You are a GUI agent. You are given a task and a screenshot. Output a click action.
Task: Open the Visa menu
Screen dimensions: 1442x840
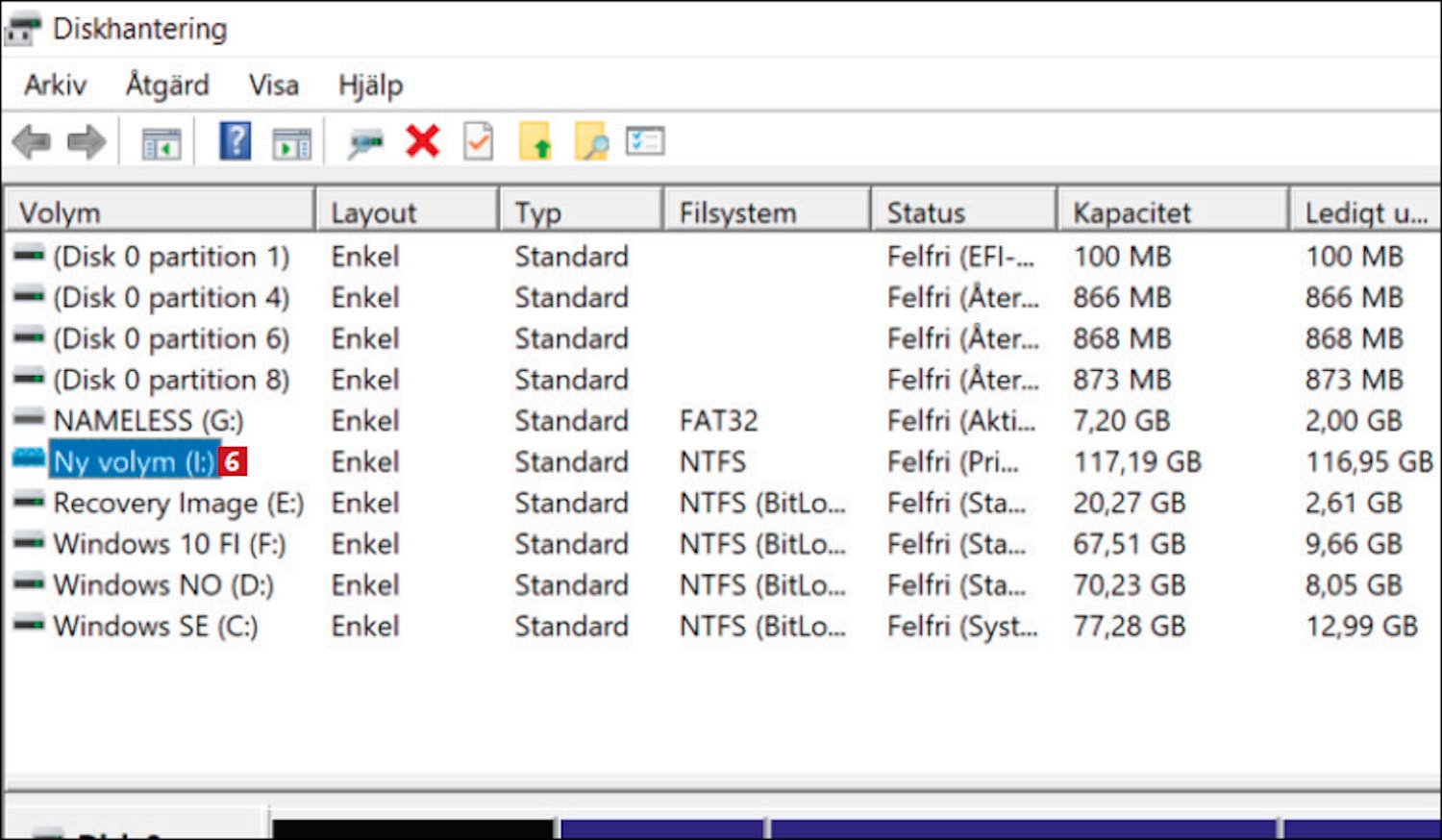(x=274, y=86)
